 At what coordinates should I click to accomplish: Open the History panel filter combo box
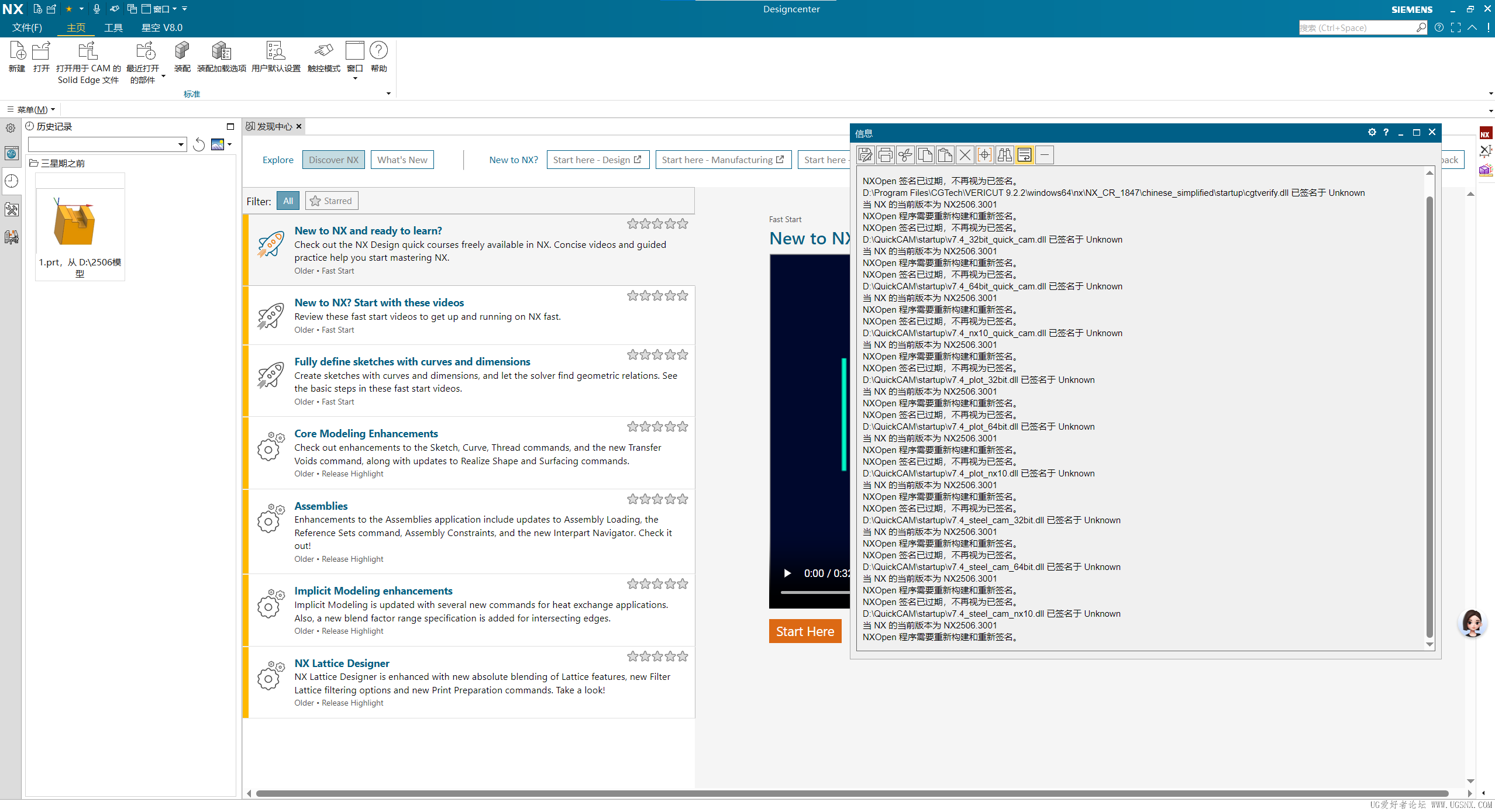tap(107, 144)
